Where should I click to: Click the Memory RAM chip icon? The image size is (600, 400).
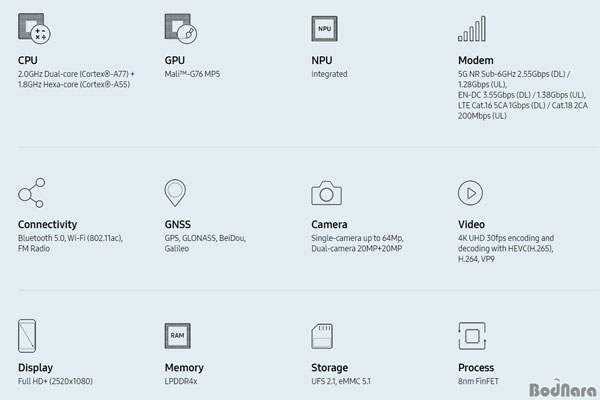[x=178, y=336]
